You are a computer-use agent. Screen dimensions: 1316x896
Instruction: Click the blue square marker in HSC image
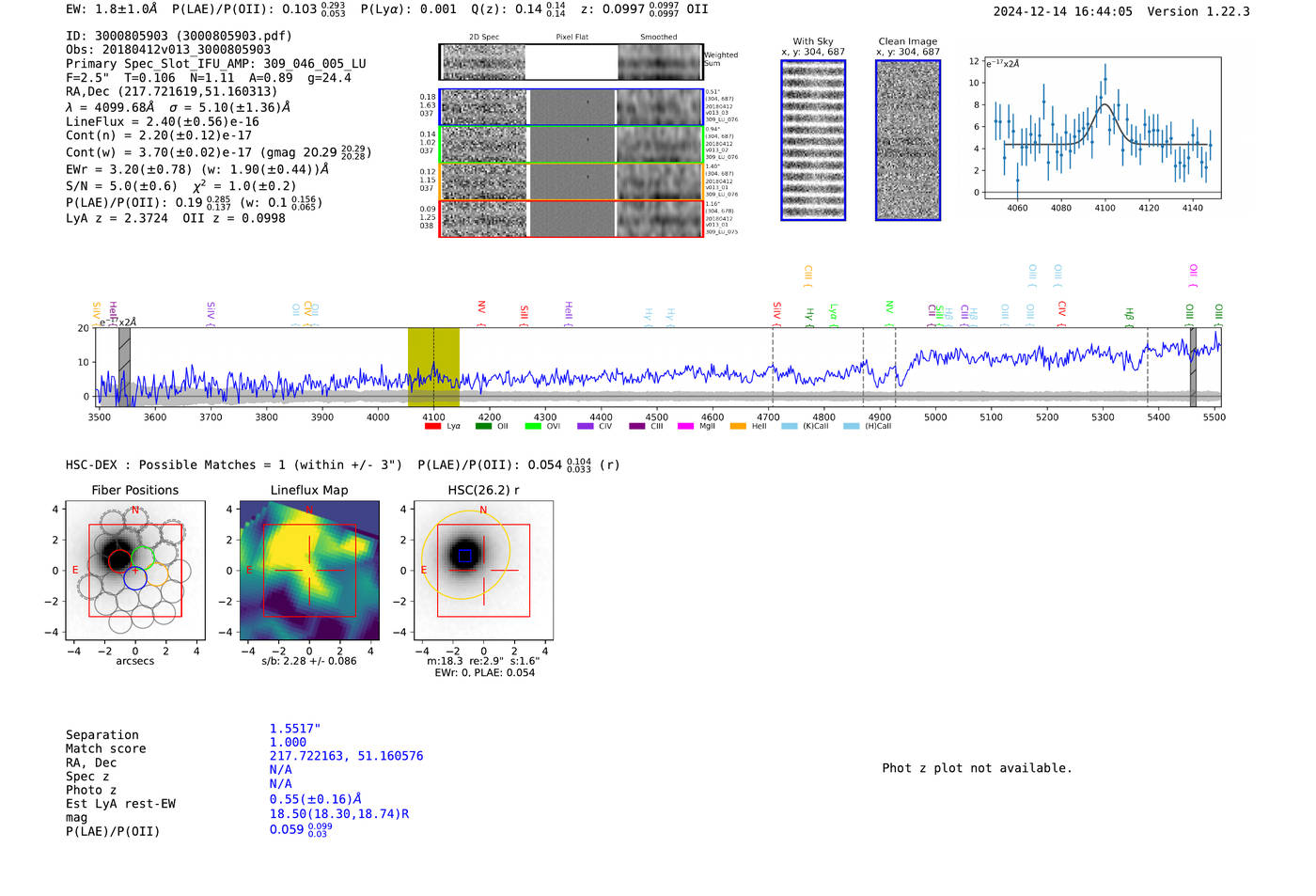click(x=464, y=556)
